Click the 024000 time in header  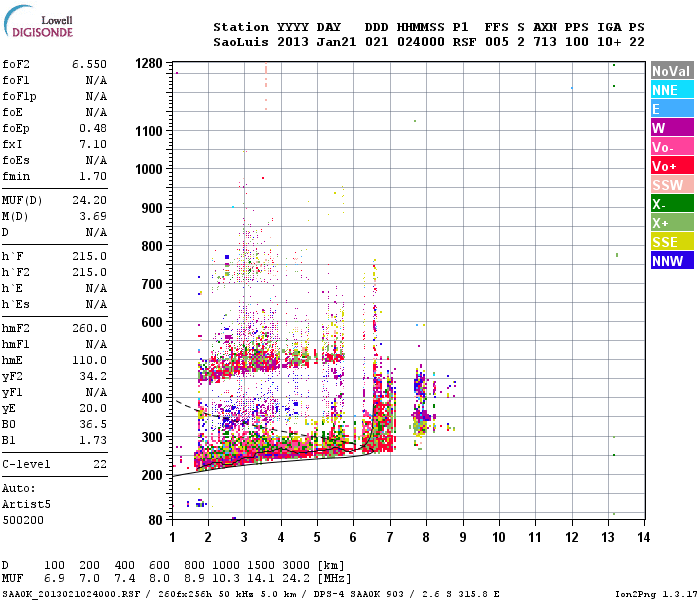421,42
